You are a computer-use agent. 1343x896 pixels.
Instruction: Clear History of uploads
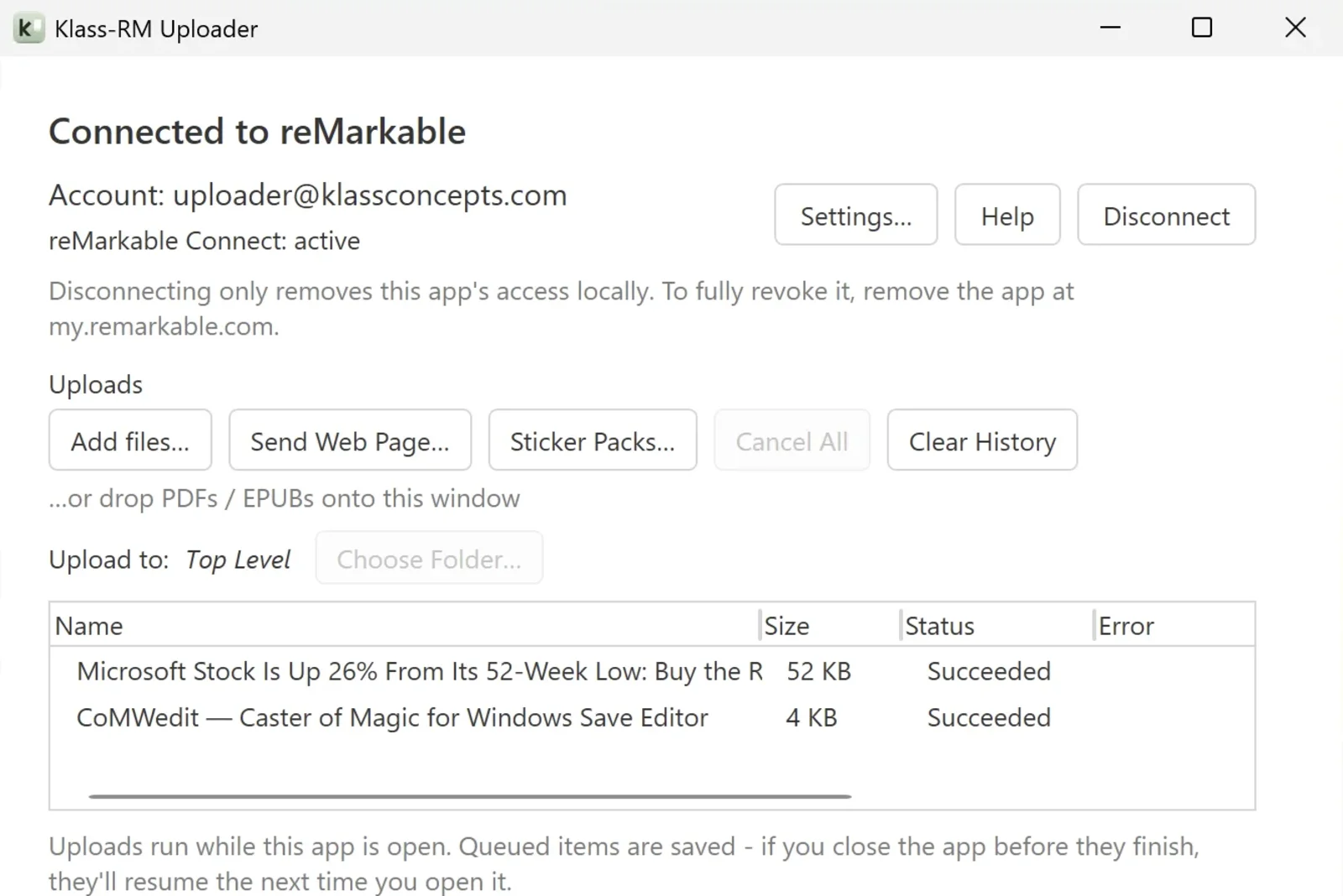tap(982, 440)
